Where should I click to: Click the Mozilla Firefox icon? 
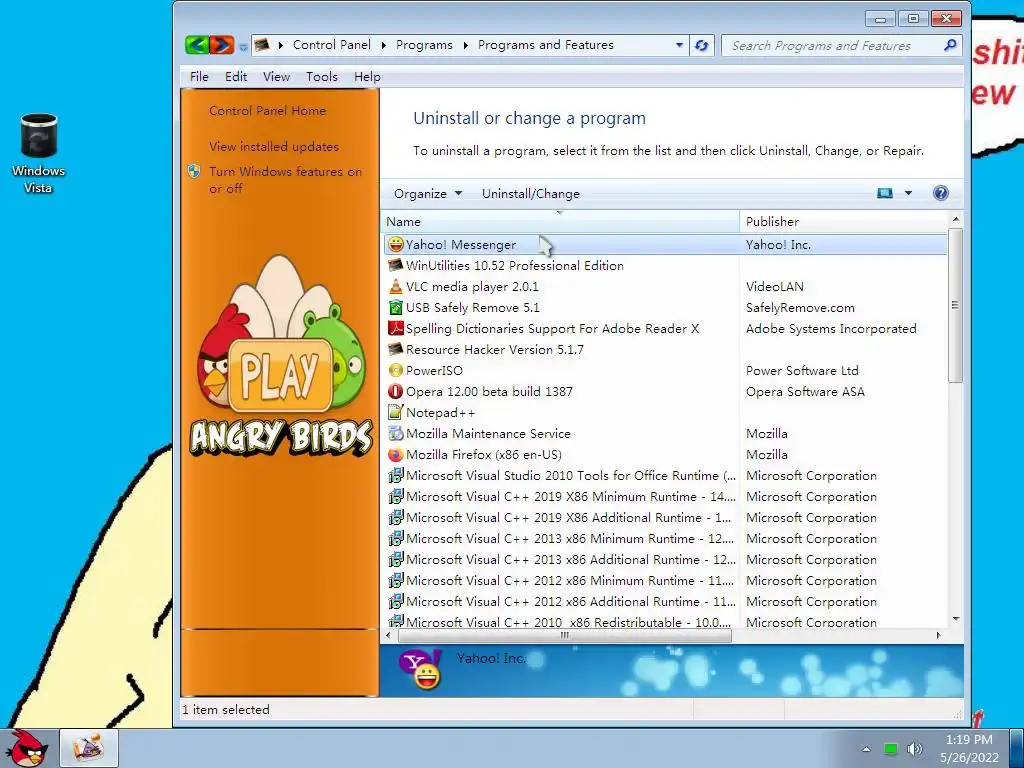point(395,454)
